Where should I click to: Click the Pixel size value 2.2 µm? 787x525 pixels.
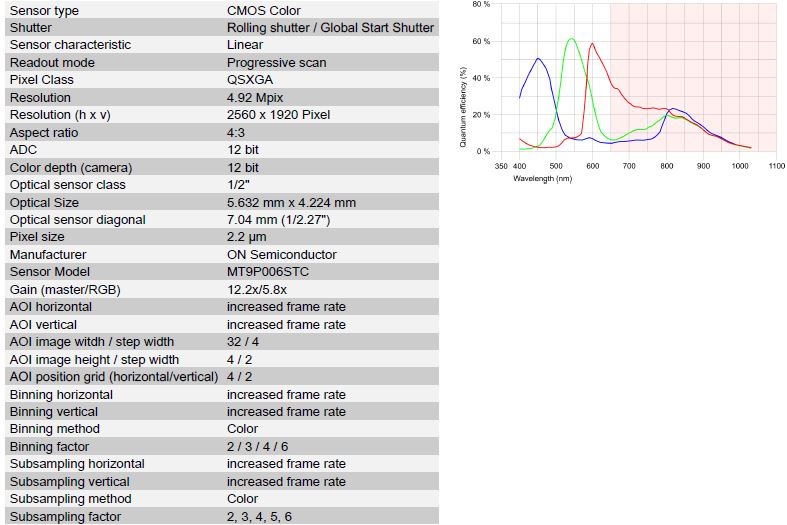[x=246, y=237]
